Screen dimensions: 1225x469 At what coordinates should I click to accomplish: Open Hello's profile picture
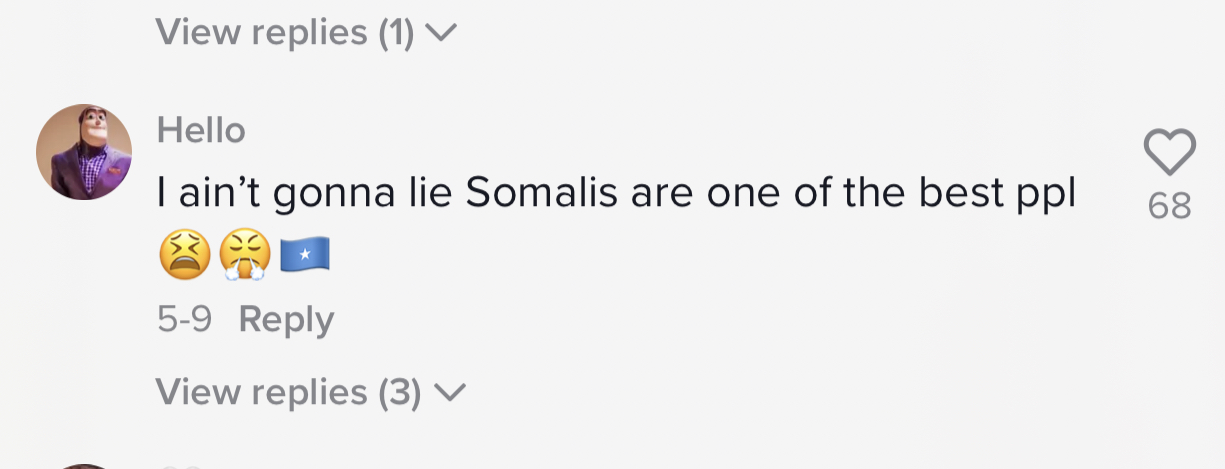84,152
